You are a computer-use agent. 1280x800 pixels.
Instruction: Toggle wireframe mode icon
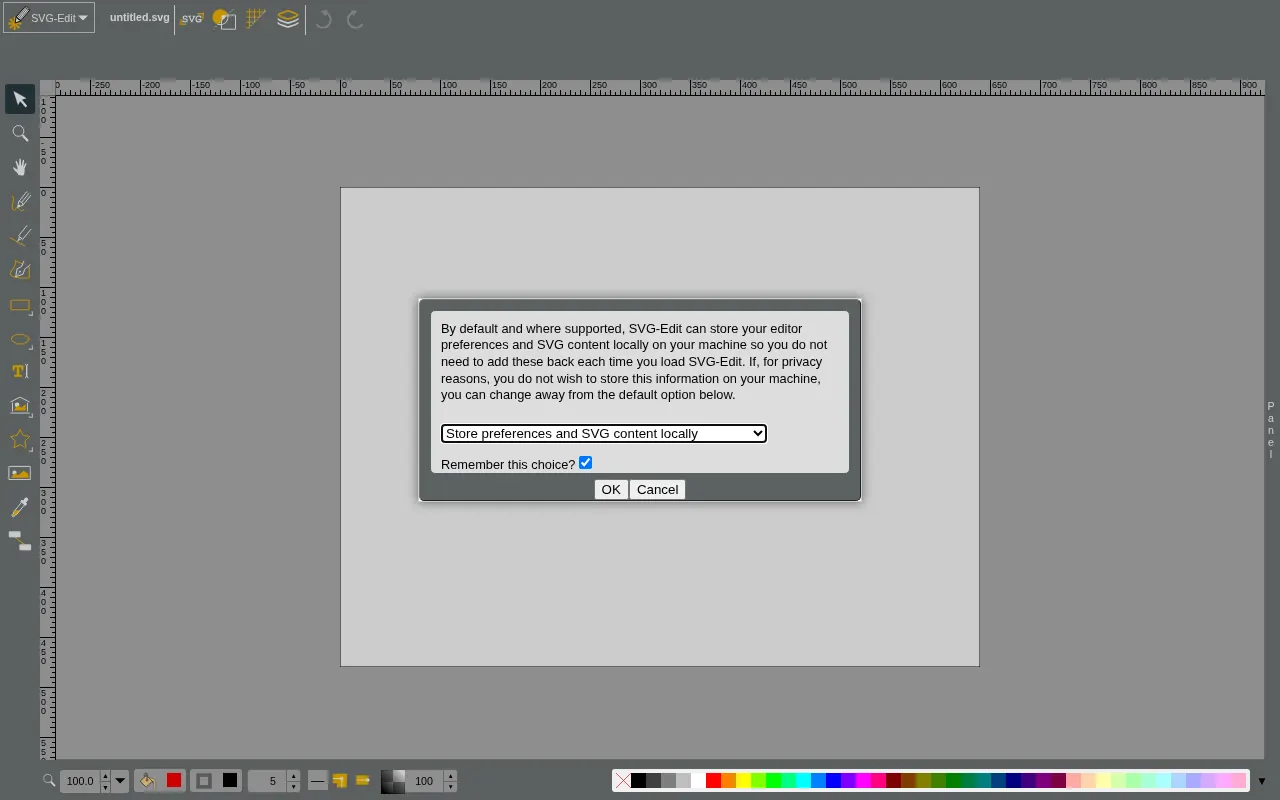coord(224,18)
